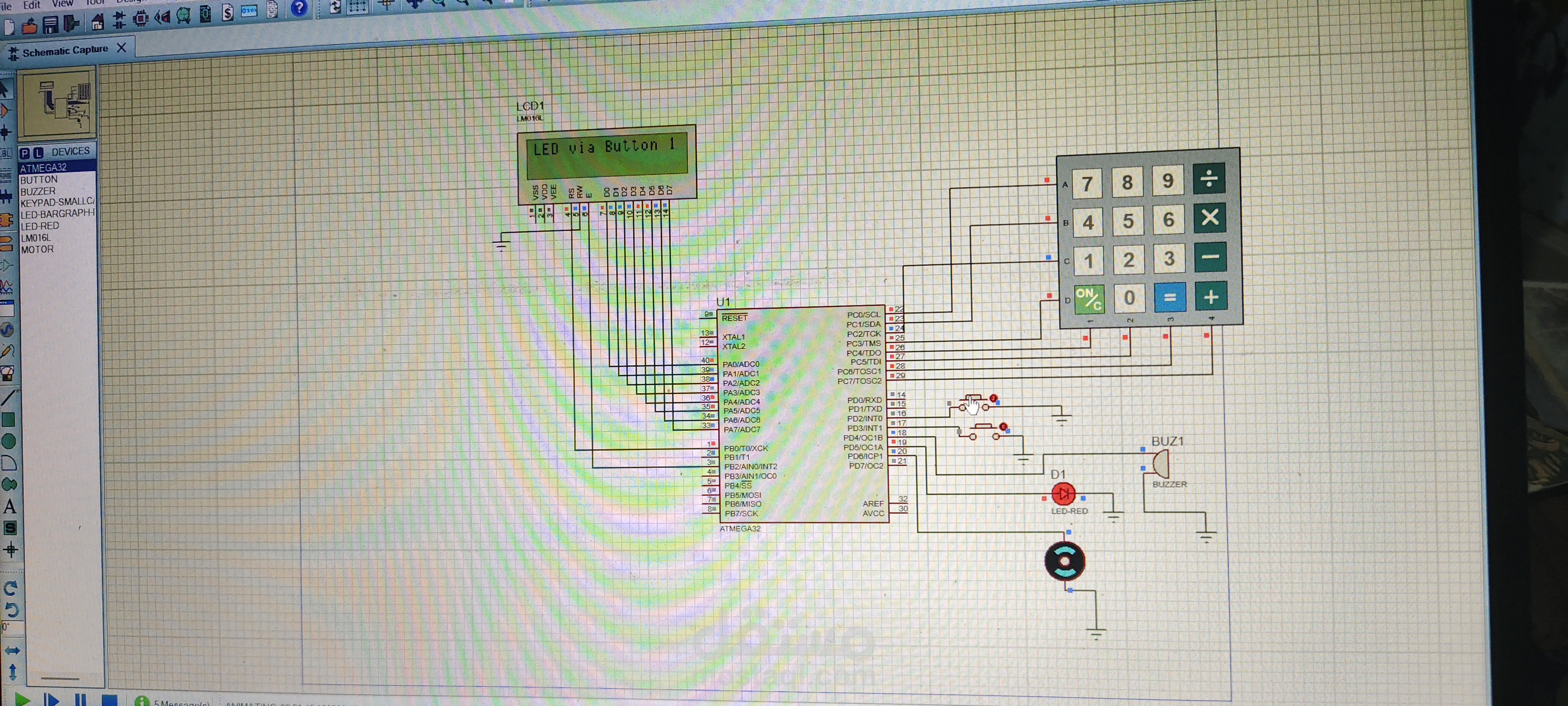Image resolution: width=1568 pixels, height=706 pixels.
Task: Select 2D Graphics Symbol tool
Action: click(10, 528)
